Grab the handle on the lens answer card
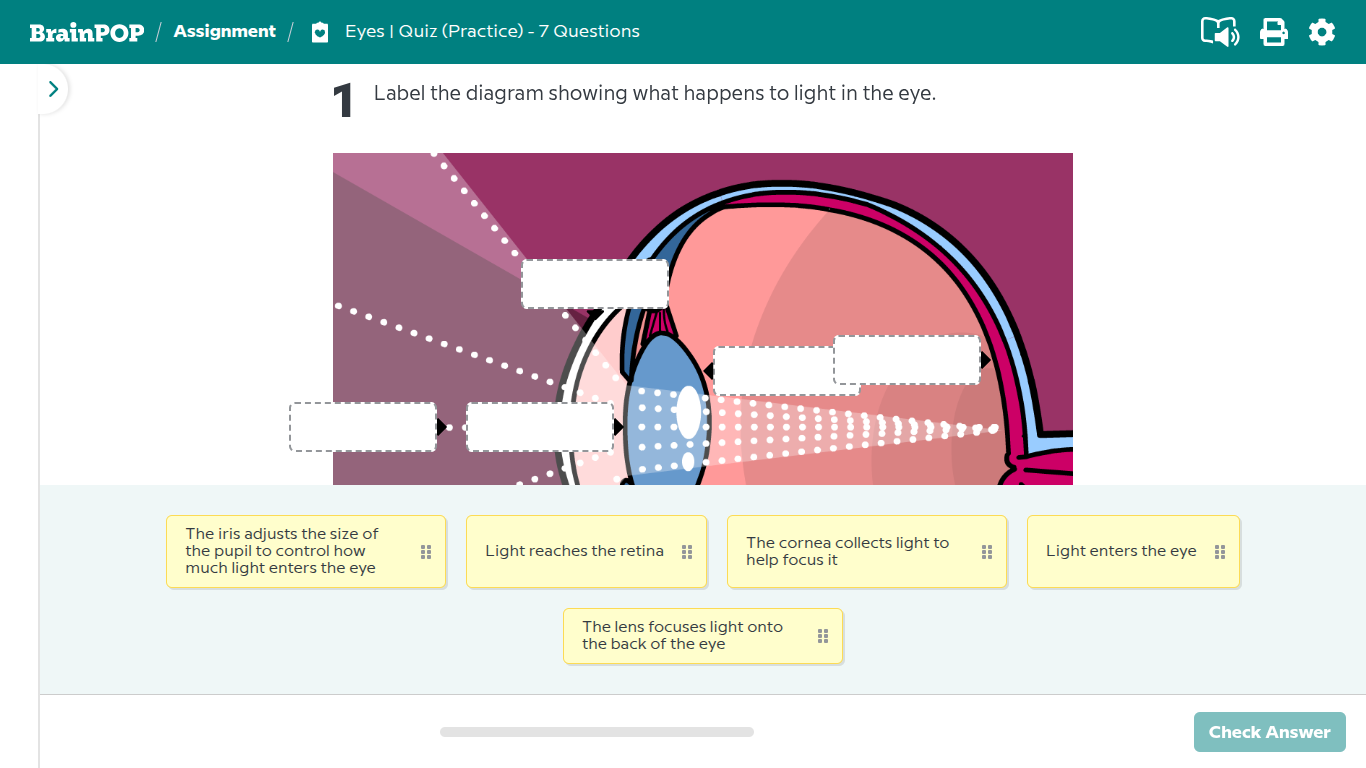The height and width of the screenshot is (768, 1366). (x=821, y=635)
